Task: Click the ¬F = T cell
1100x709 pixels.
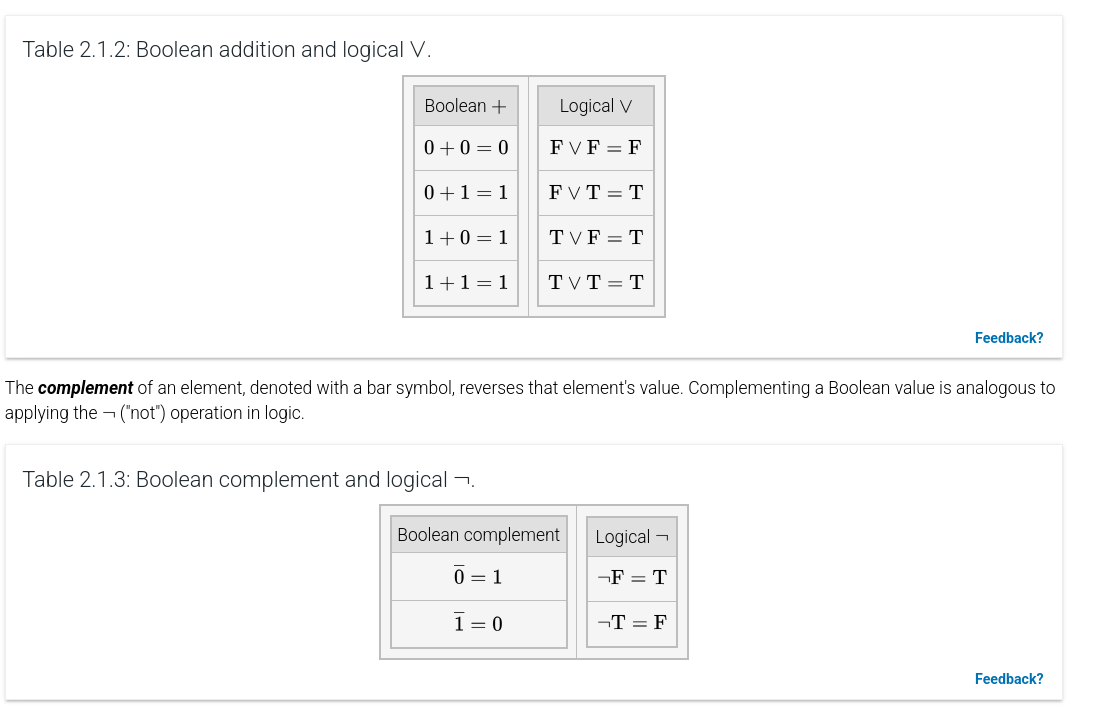Action: click(632, 579)
